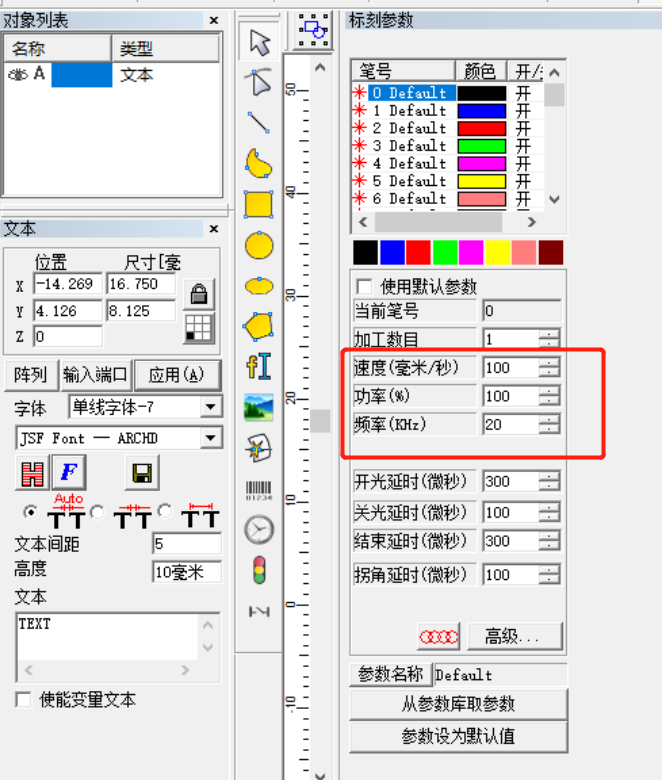Viewport: 662px width, 780px height.
Task: Click the 文本间距 input field
Action: [x=187, y=543]
